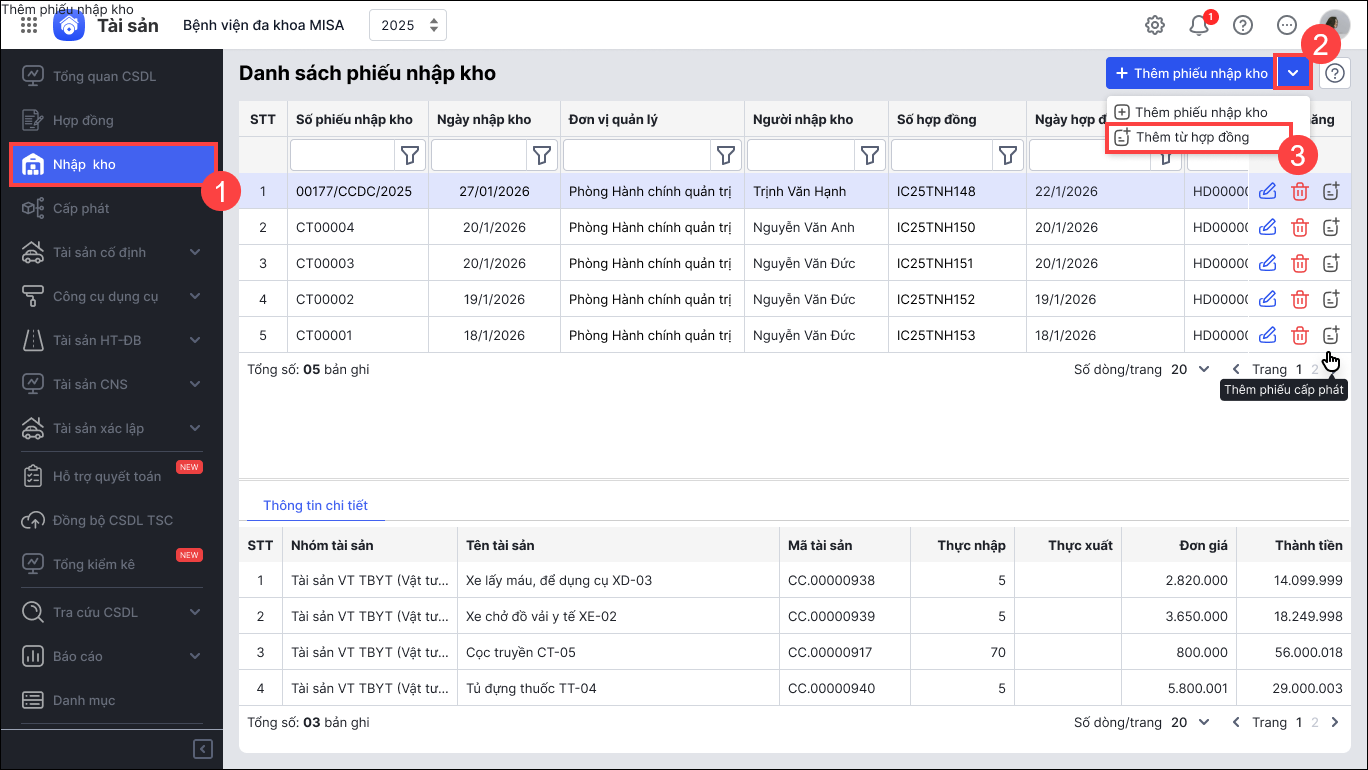Click help icon beside the add button
The image size is (1368, 770).
[x=1334, y=73]
